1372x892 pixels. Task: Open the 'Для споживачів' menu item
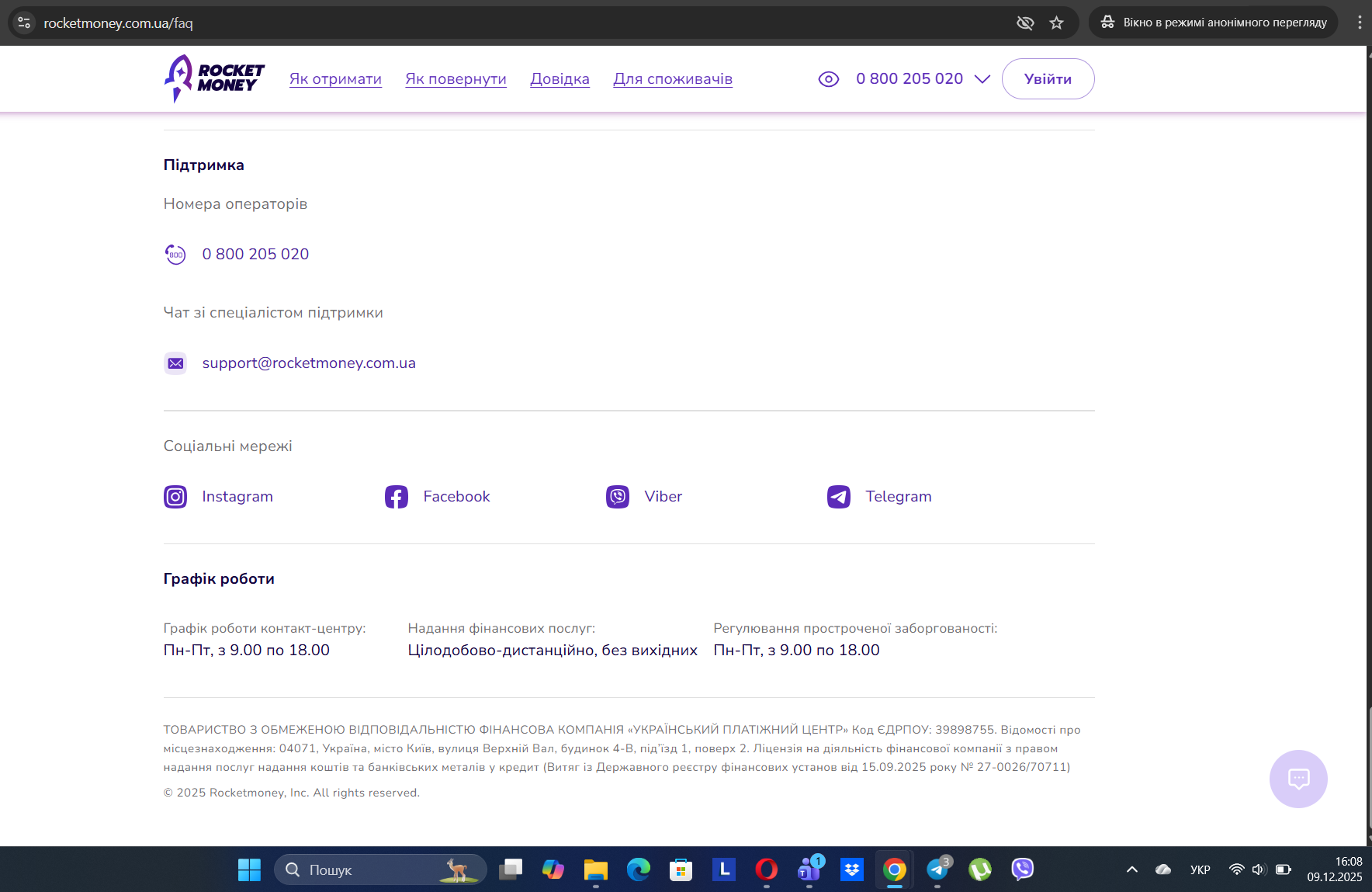[673, 79]
